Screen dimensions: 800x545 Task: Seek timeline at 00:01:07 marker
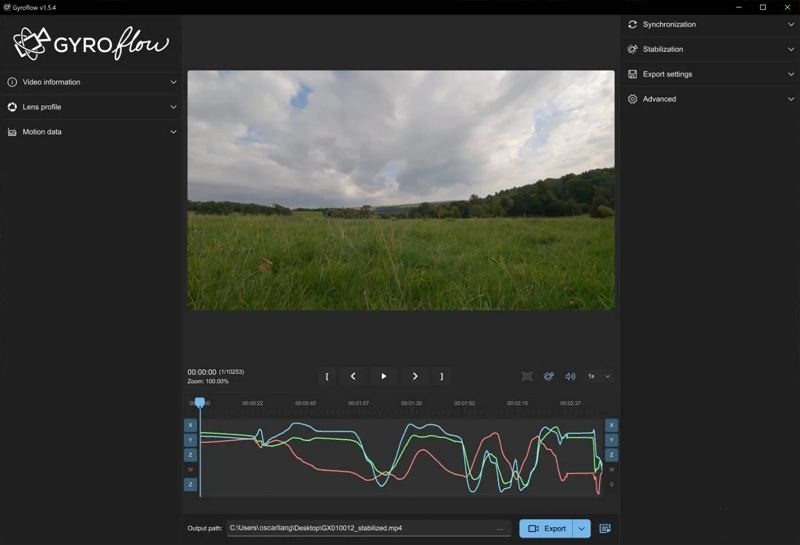point(359,404)
